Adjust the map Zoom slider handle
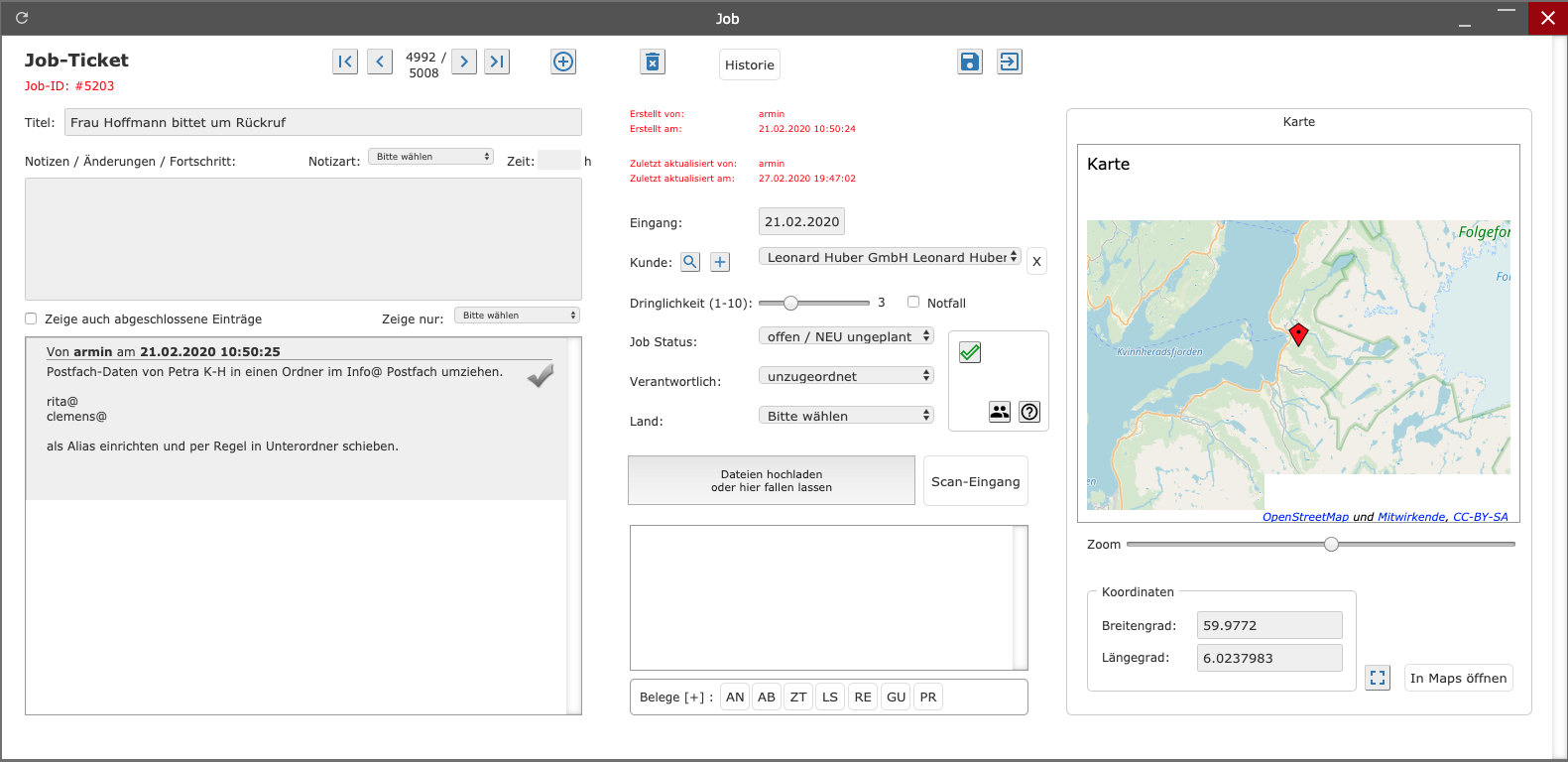Image resolution: width=1568 pixels, height=762 pixels. 1331,544
